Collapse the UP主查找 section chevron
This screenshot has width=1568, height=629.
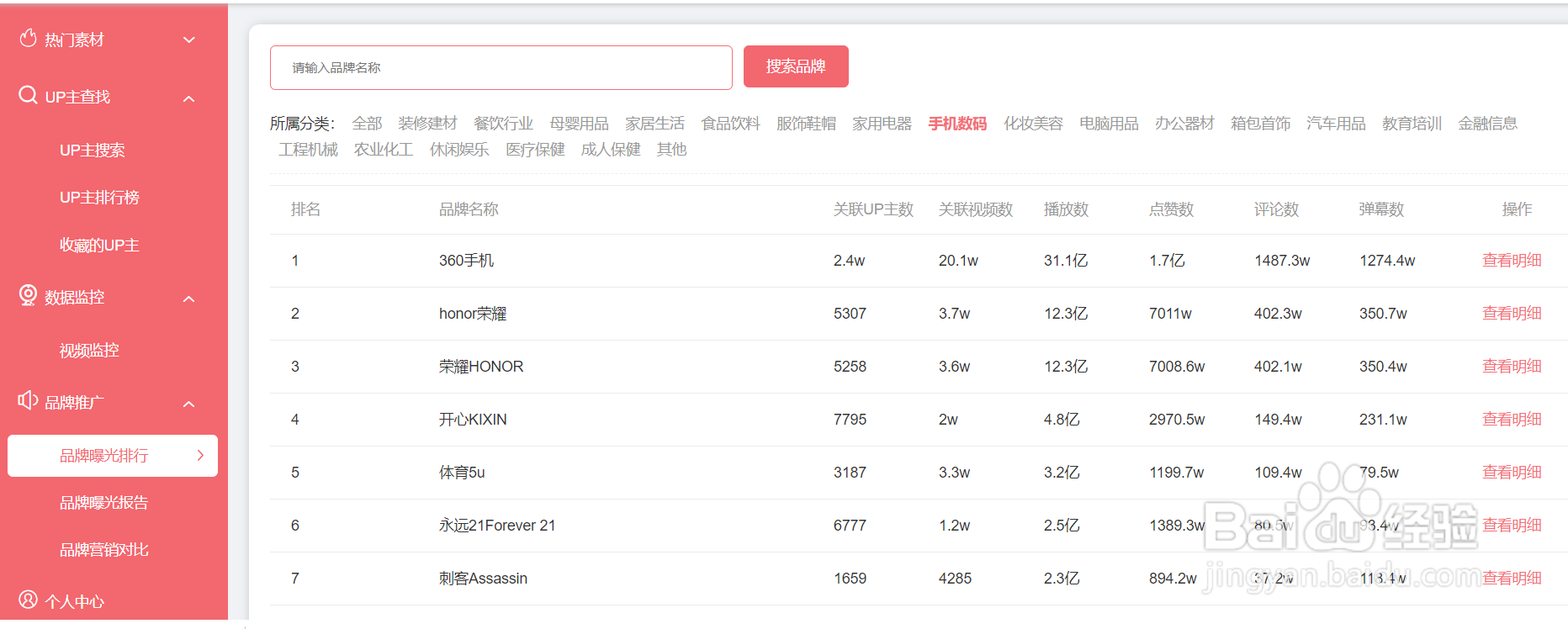189,98
